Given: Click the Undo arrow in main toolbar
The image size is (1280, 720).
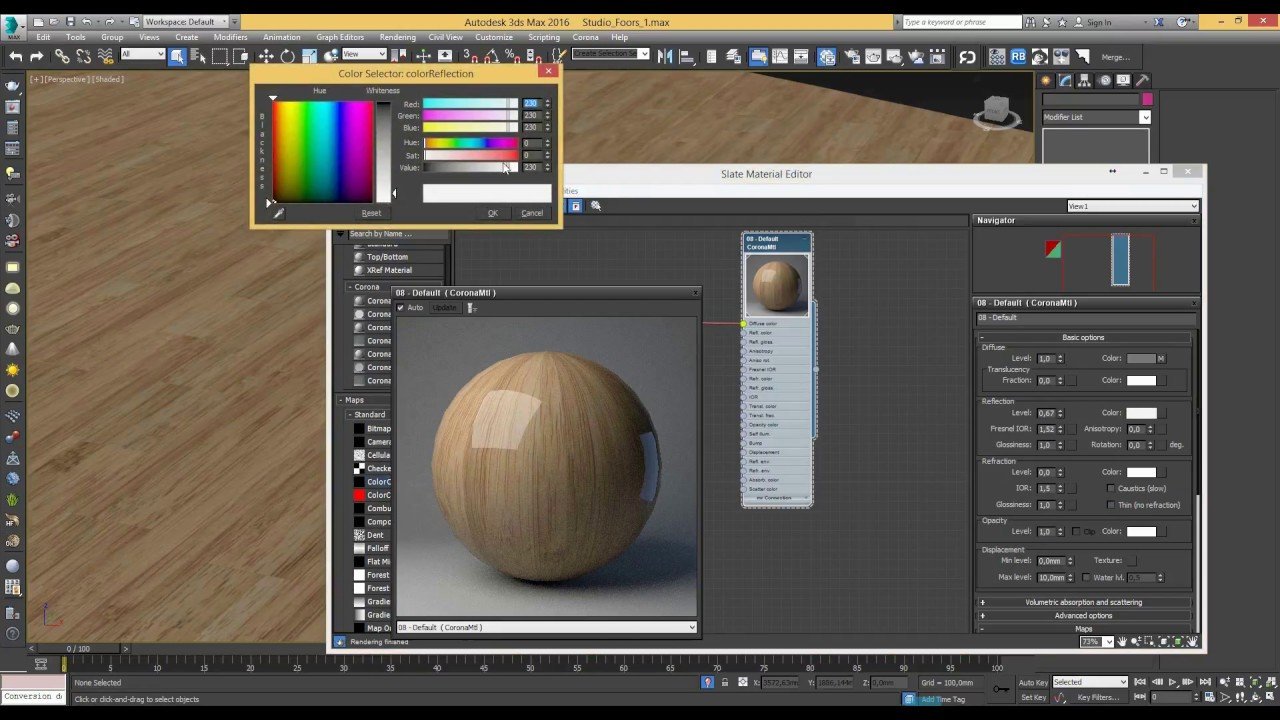Looking at the screenshot, I should (x=15, y=57).
